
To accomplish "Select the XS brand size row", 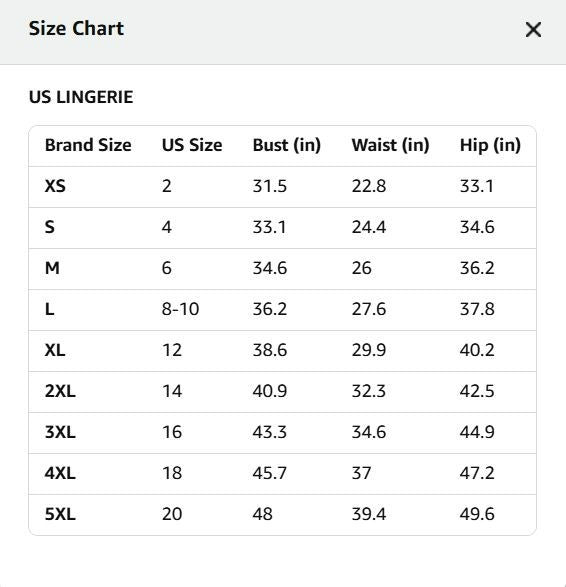I will click(283, 187).
